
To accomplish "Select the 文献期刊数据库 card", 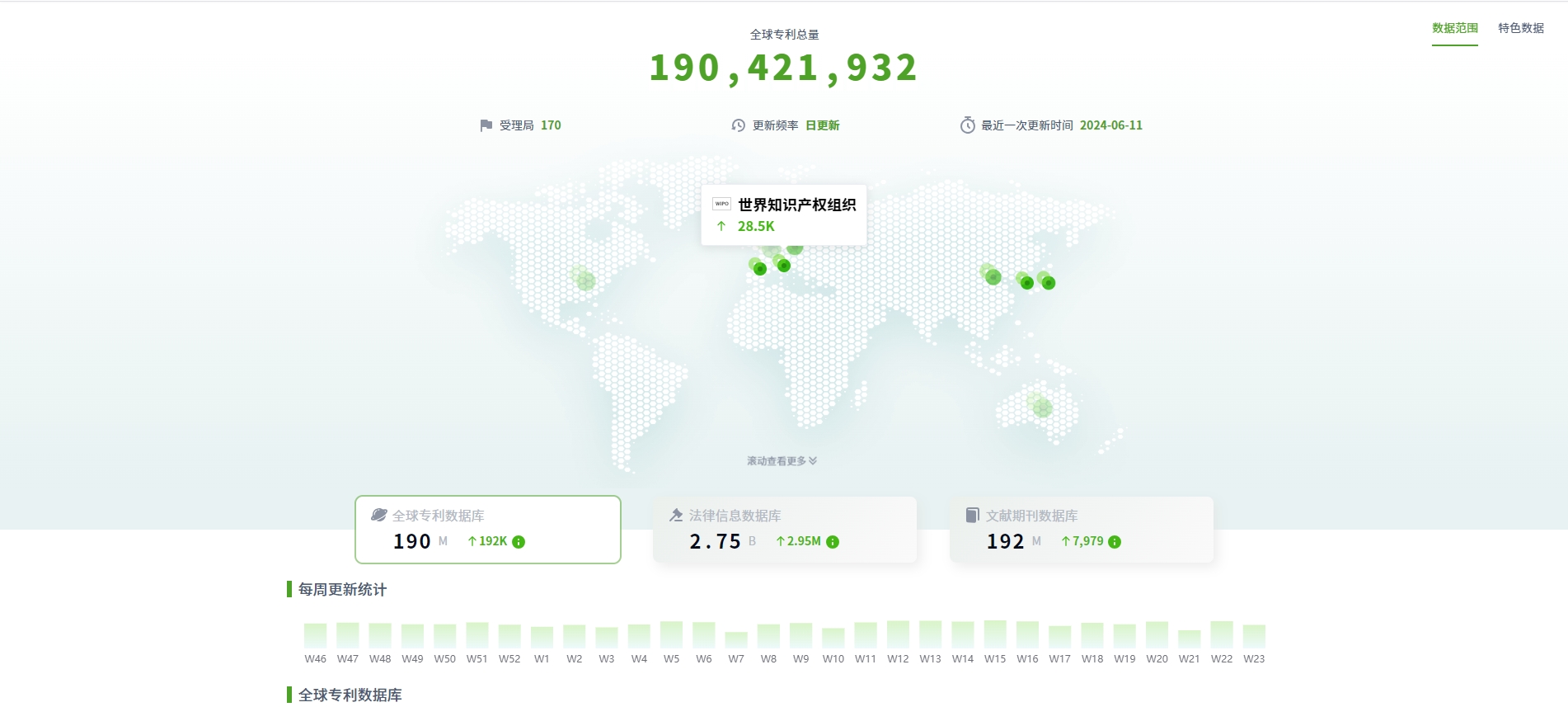I will tap(1082, 530).
